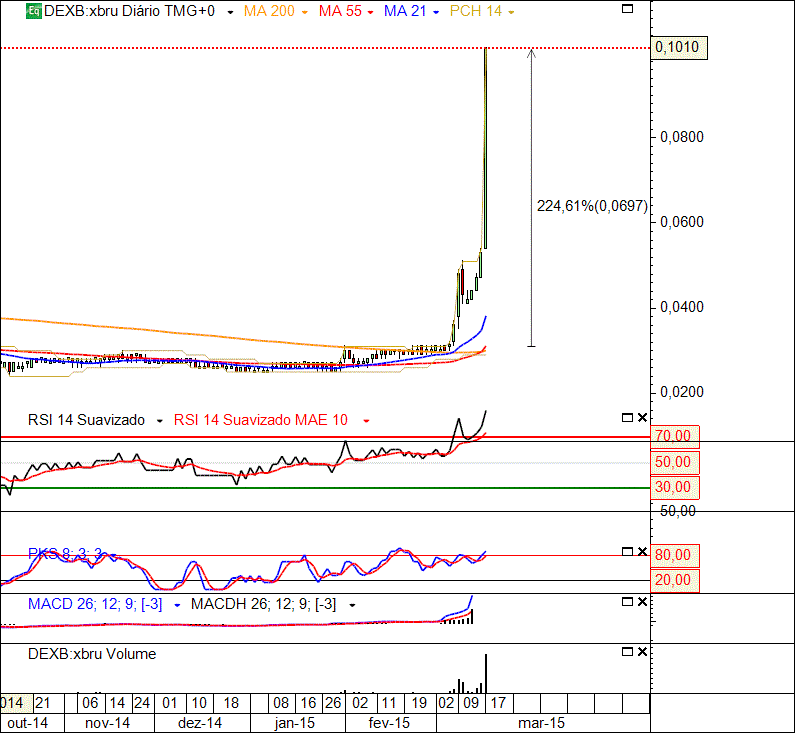Viewport: 795px width, 733px height.
Task: Maximize the Volume pane
Action: pyautogui.click(x=627, y=652)
